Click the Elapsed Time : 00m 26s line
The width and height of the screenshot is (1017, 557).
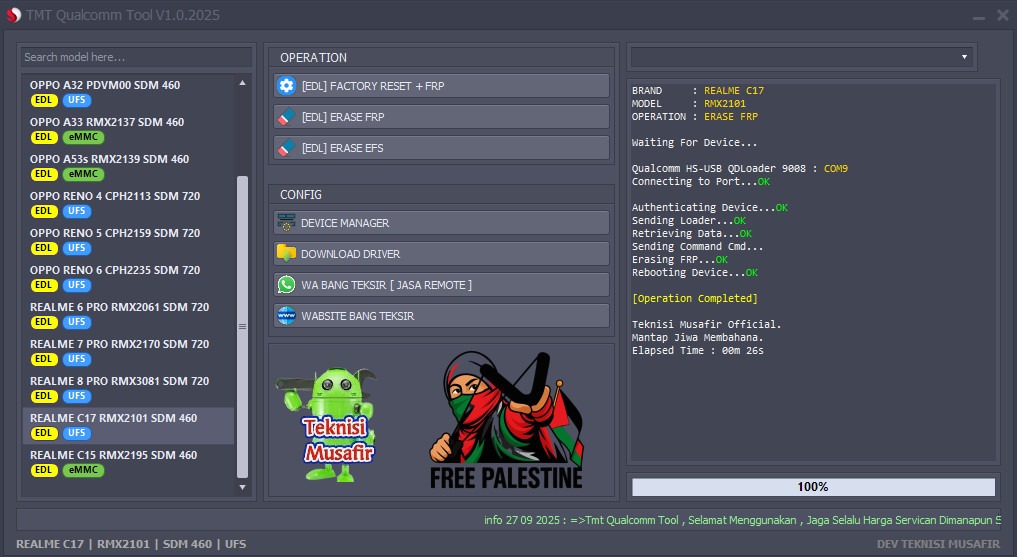click(698, 350)
